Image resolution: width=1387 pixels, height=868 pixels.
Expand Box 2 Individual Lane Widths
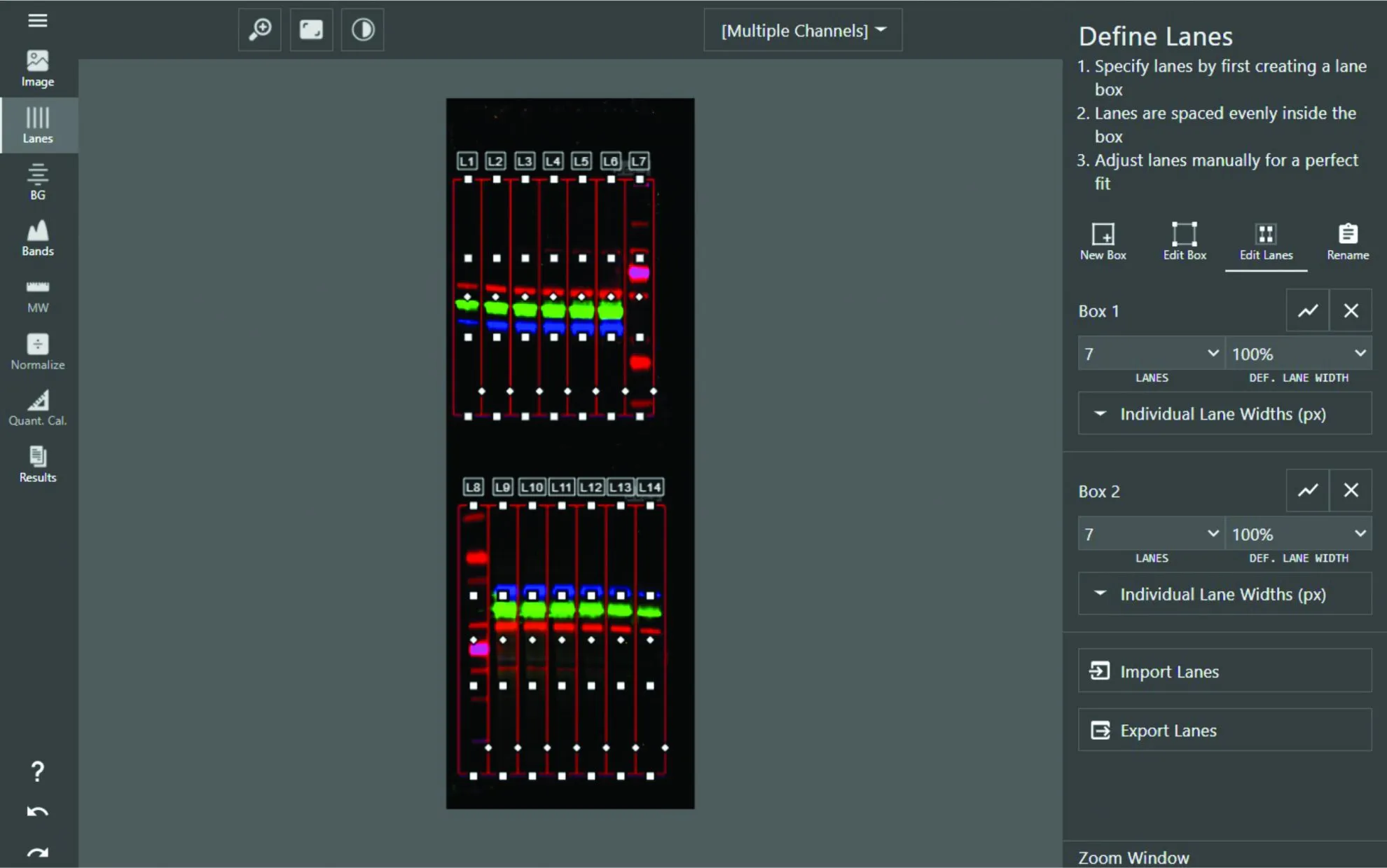point(1224,594)
